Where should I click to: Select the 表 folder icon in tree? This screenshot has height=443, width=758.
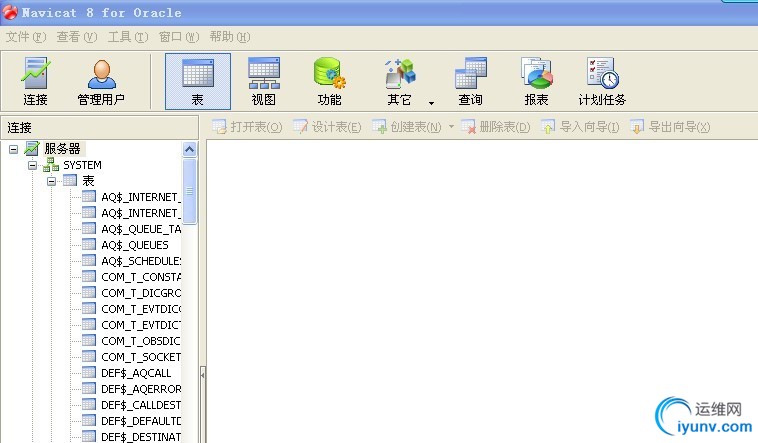[x=70, y=181]
